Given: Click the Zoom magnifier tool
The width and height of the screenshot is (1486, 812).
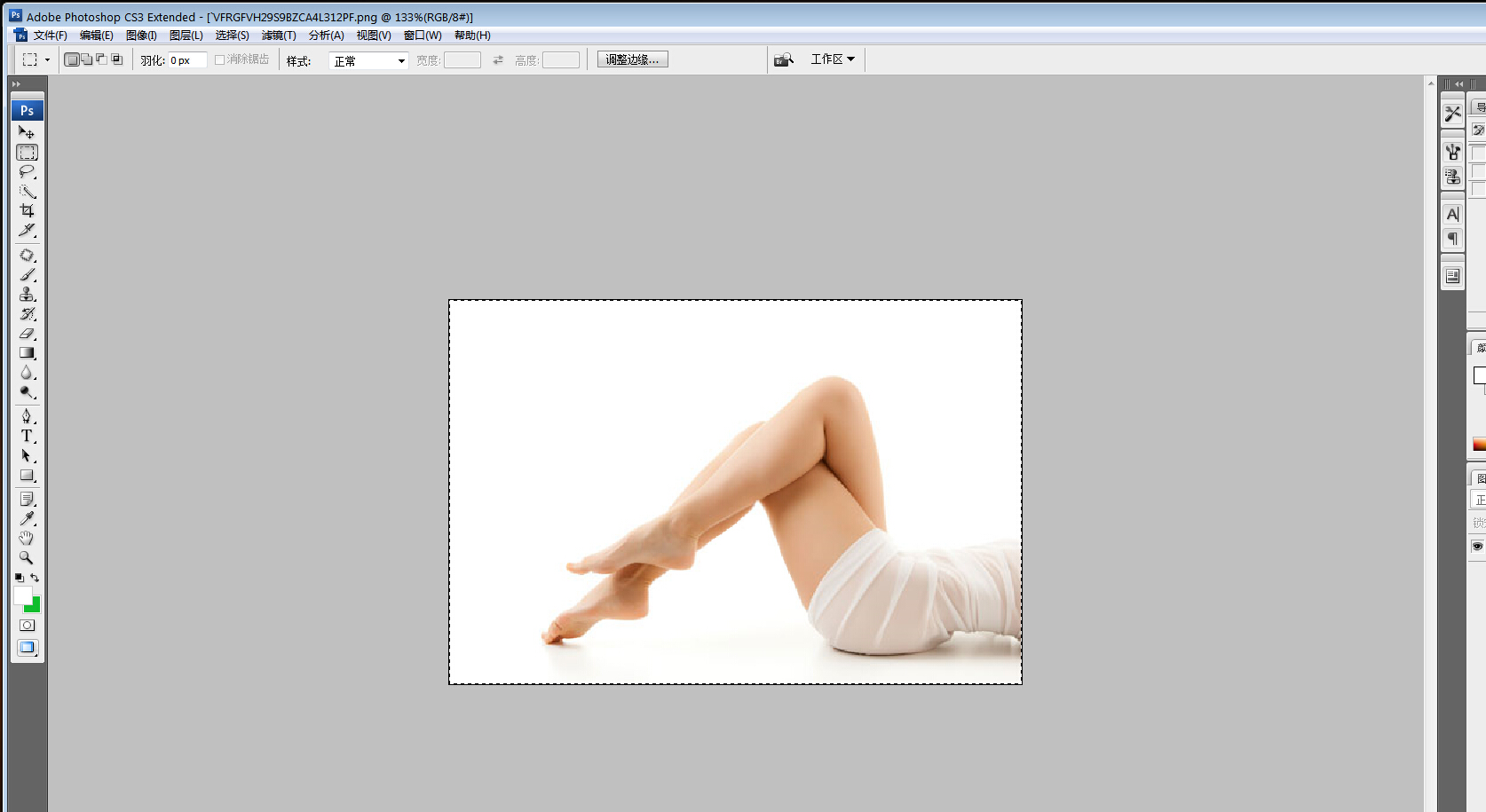Looking at the screenshot, I should [27, 558].
